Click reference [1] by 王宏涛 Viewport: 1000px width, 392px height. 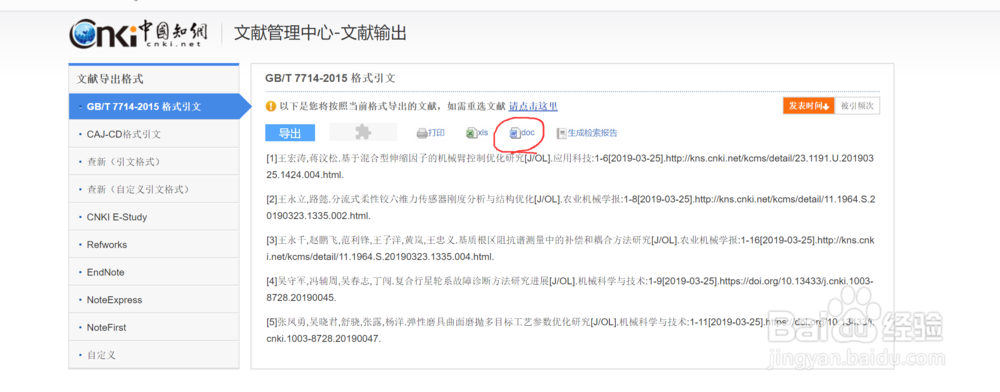click(x=570, y=166)
